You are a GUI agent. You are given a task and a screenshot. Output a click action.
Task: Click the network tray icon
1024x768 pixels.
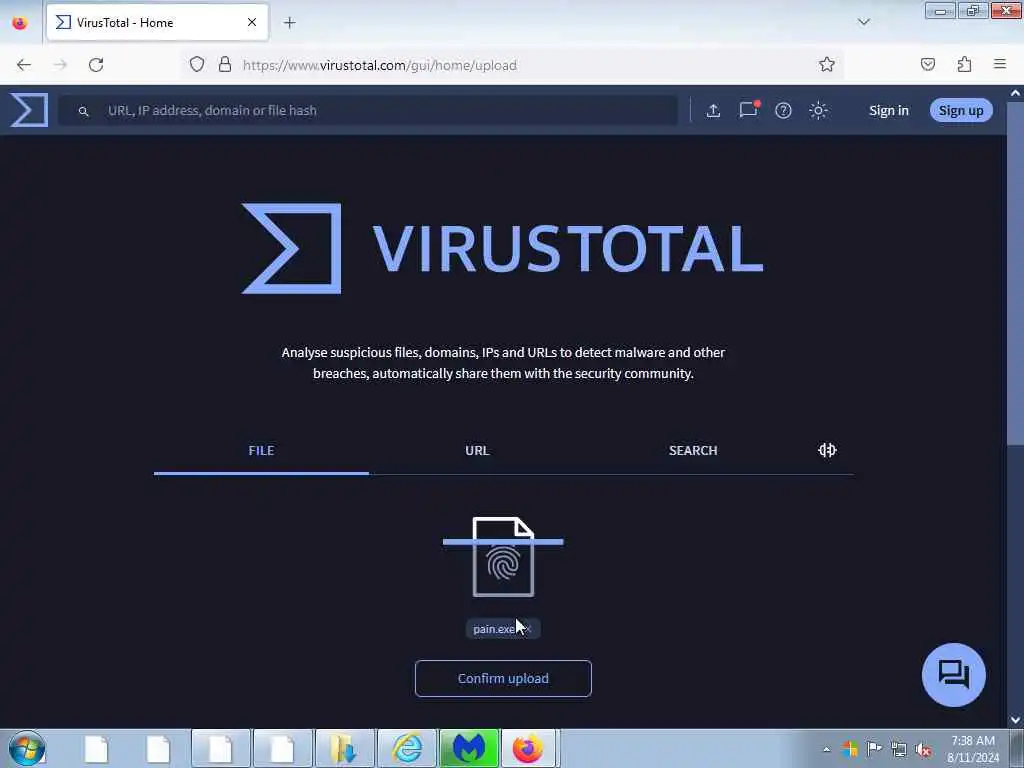899,749
